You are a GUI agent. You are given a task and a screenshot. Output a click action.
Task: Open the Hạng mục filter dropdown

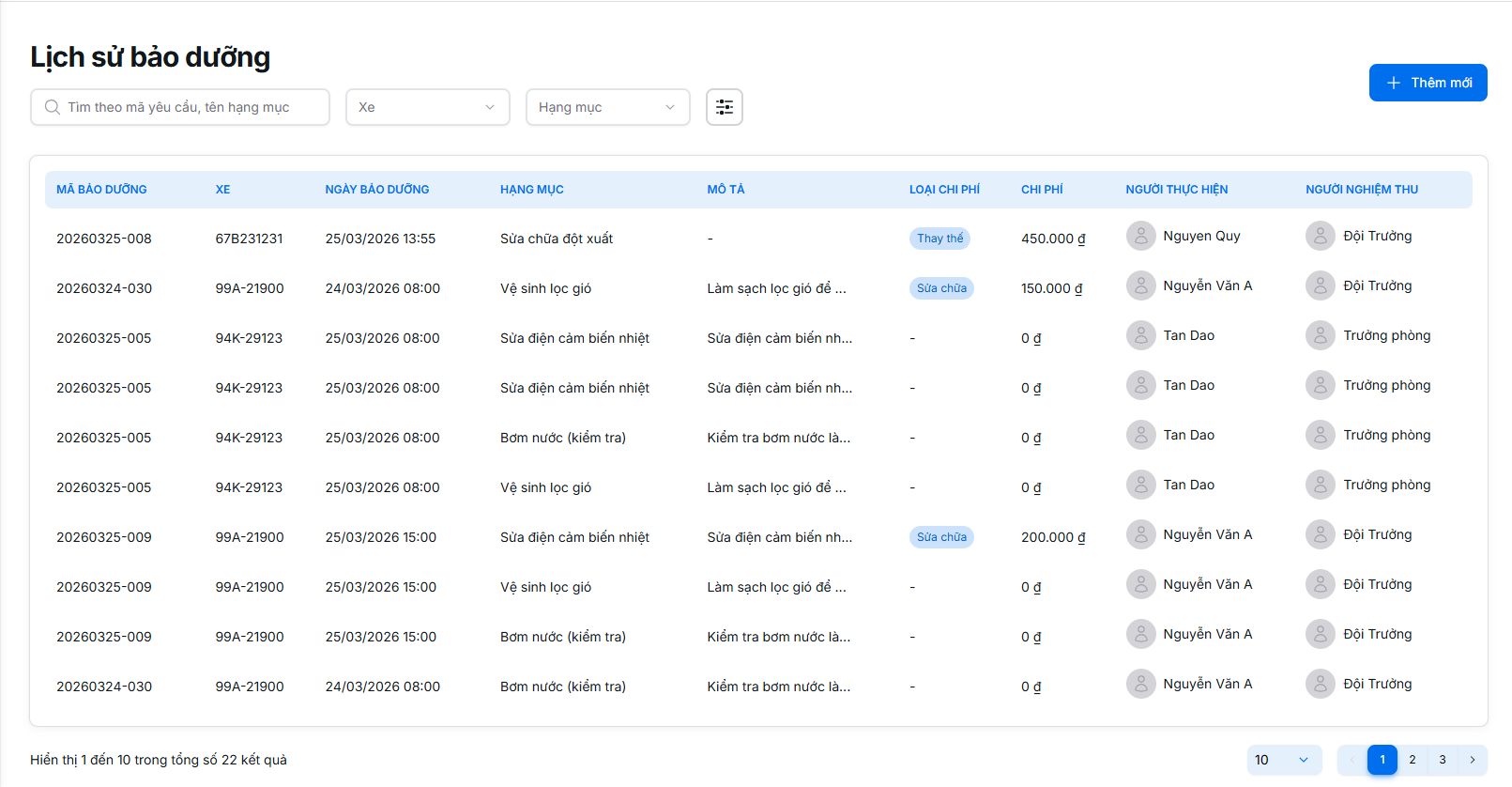point(607,107)
